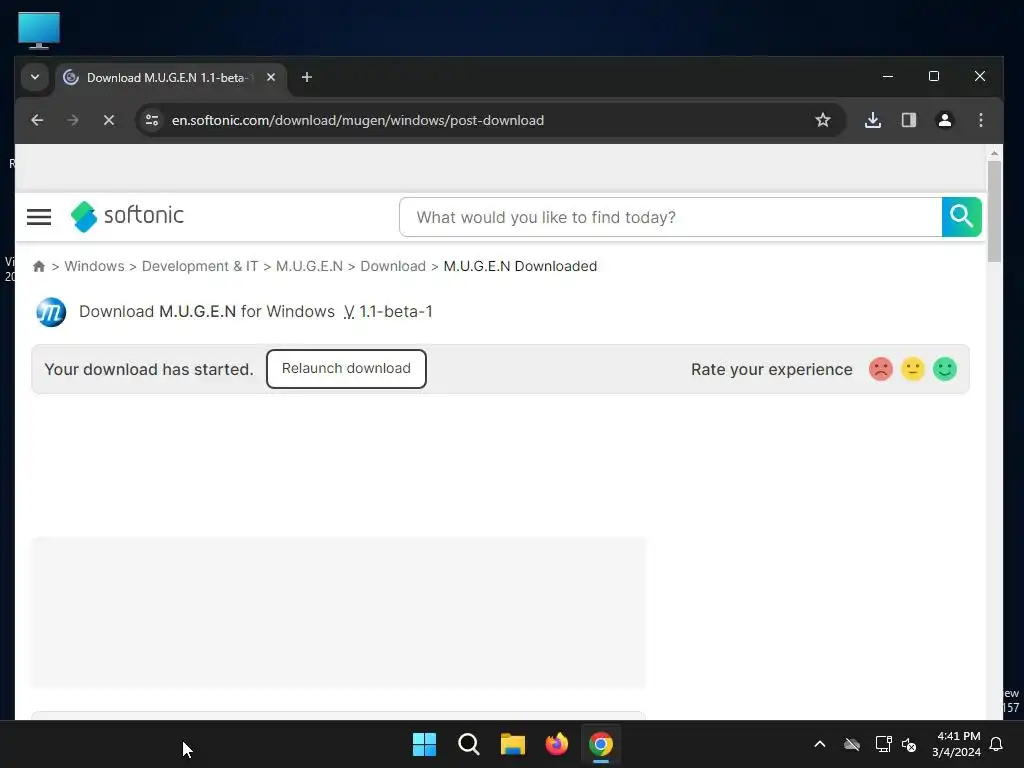Viewport: 1024px width, 768px height.
Task: Click the muted volume tray icon
Action: [x=909, y=744]
